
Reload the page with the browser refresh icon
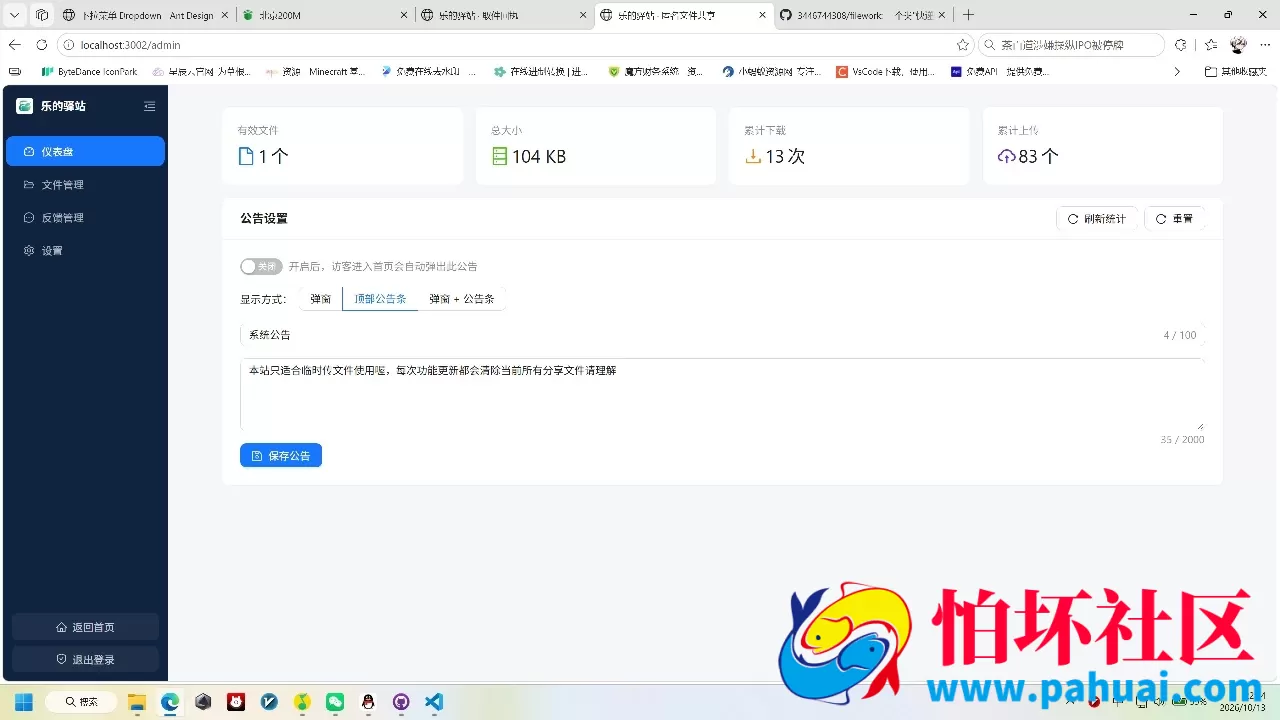coord(41,45)
